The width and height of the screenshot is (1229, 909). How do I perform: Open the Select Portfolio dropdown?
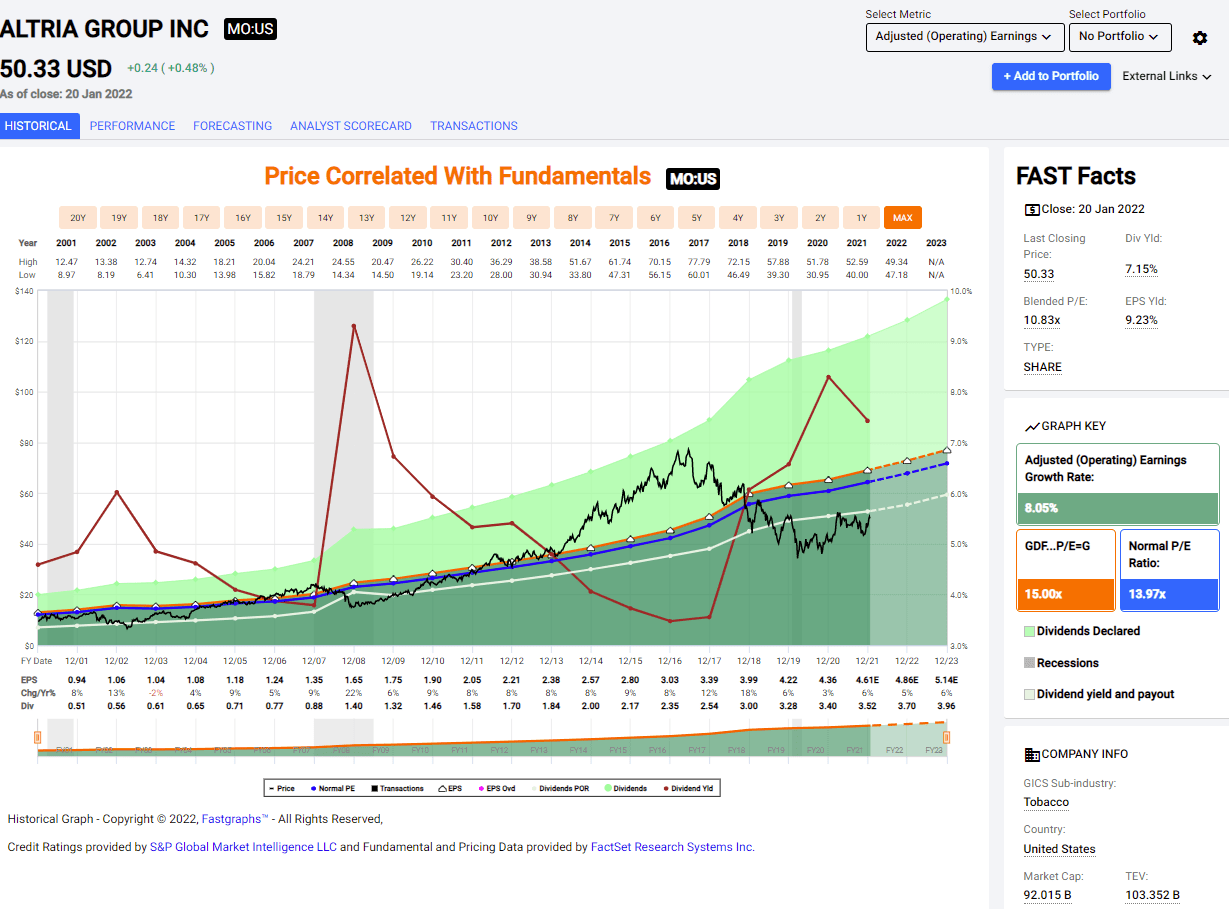(1119, 37)
